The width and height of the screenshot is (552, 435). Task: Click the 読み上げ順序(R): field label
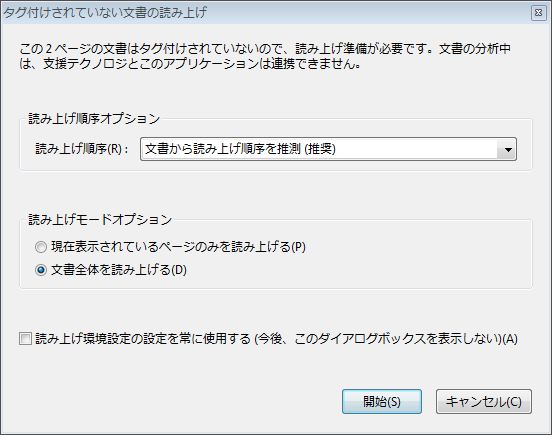click(82, 149)
